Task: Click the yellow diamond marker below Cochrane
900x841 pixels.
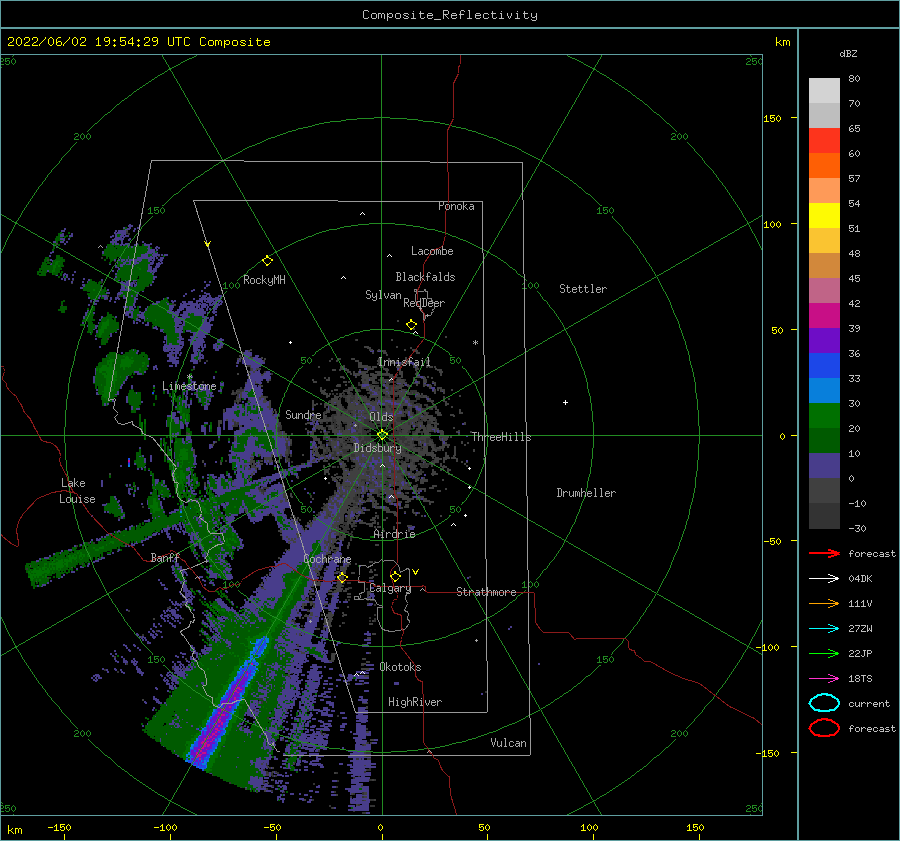Action: click(342, 577)
